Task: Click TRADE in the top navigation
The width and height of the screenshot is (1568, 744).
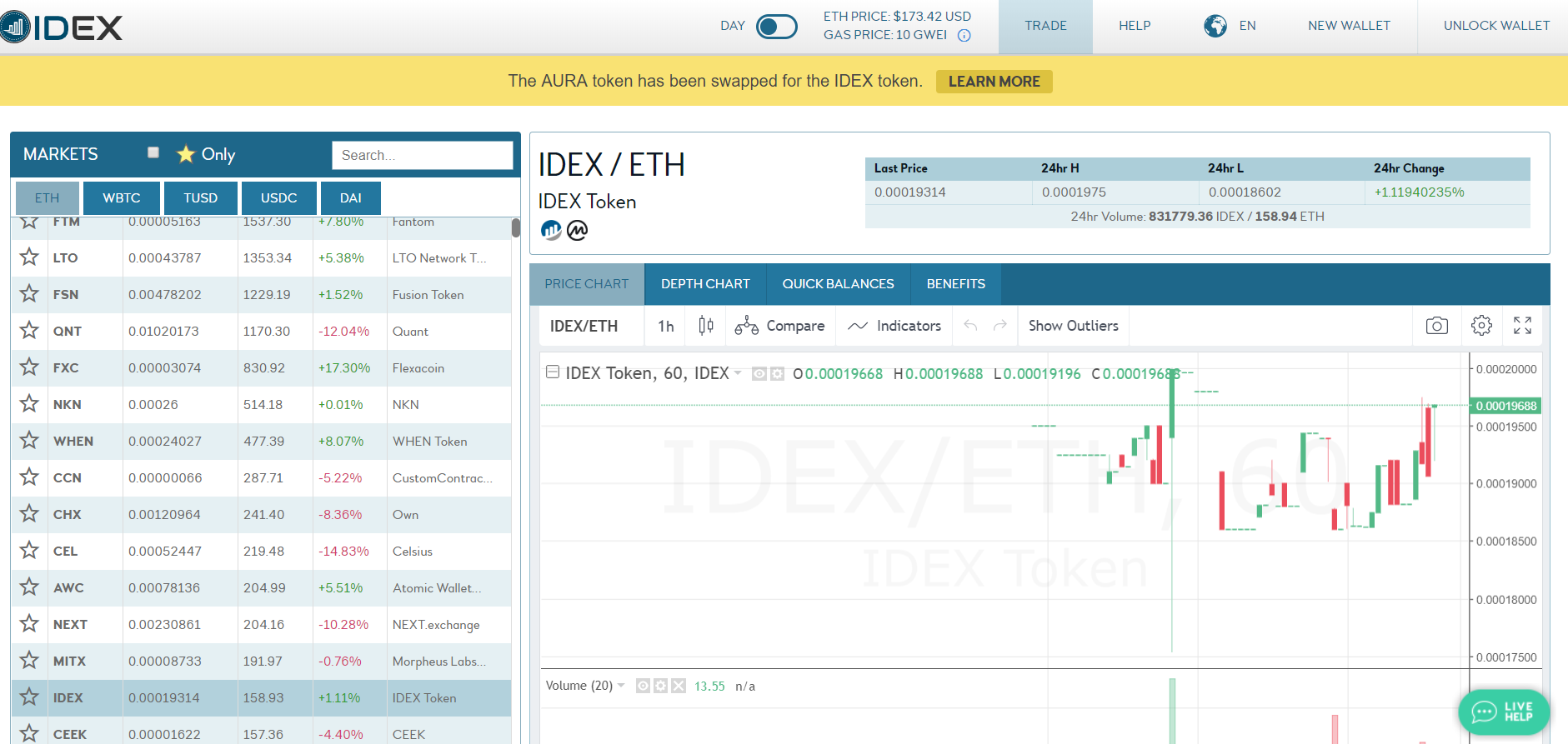Action: pyautogui.click(x=1045, y=26)
